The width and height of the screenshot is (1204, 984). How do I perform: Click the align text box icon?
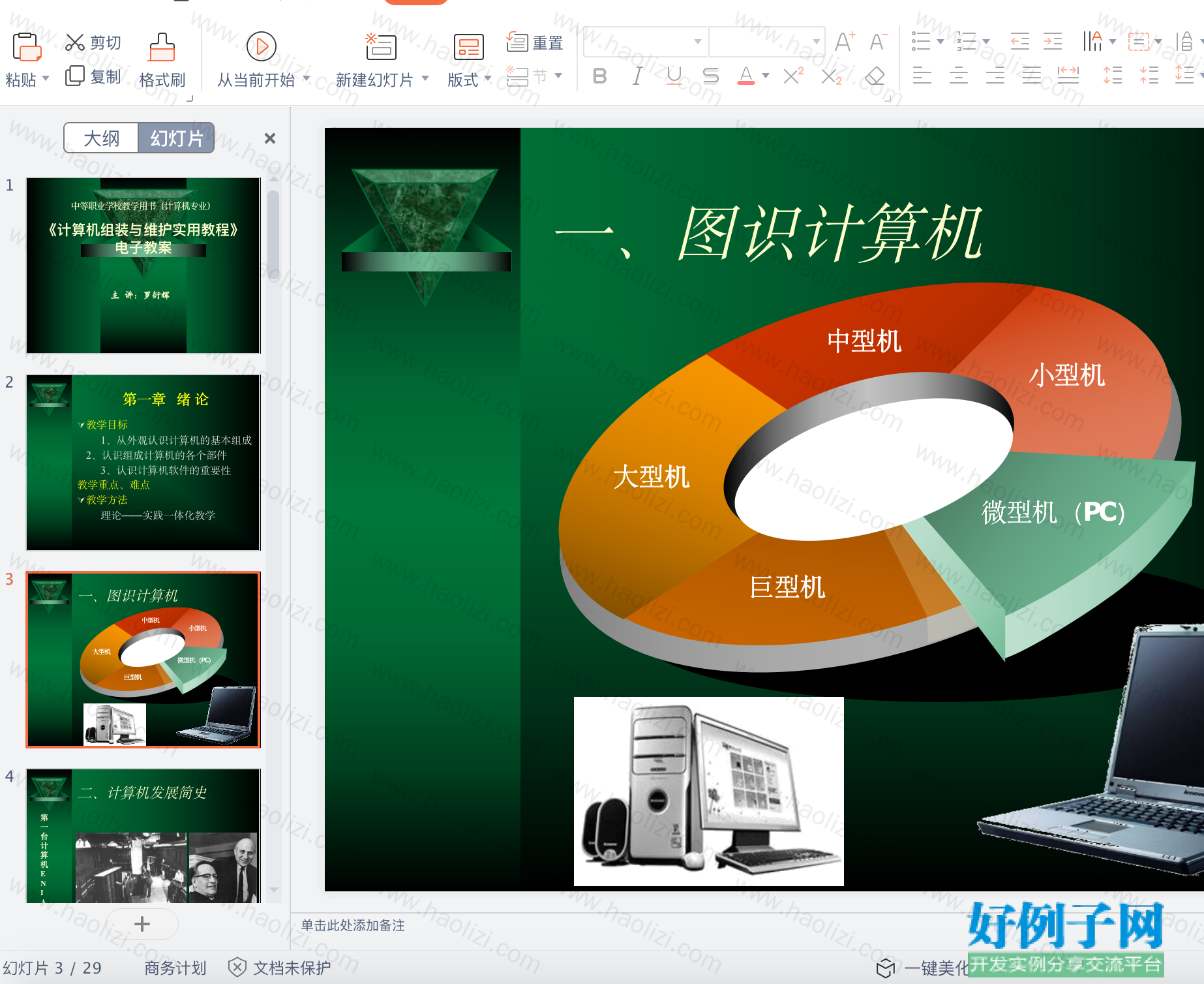1139,42
